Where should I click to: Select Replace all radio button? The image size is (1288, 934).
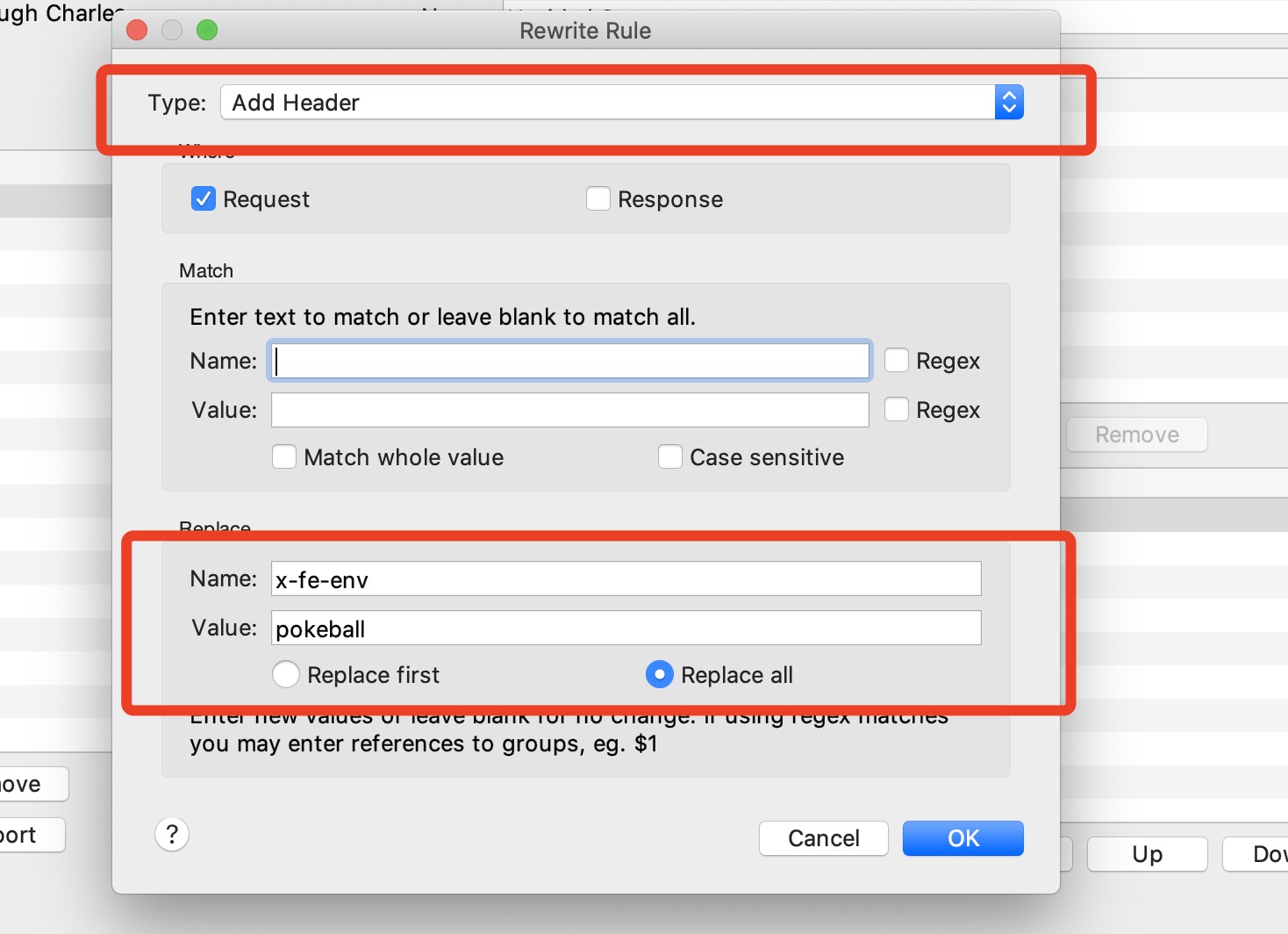(x=660, y=675)
